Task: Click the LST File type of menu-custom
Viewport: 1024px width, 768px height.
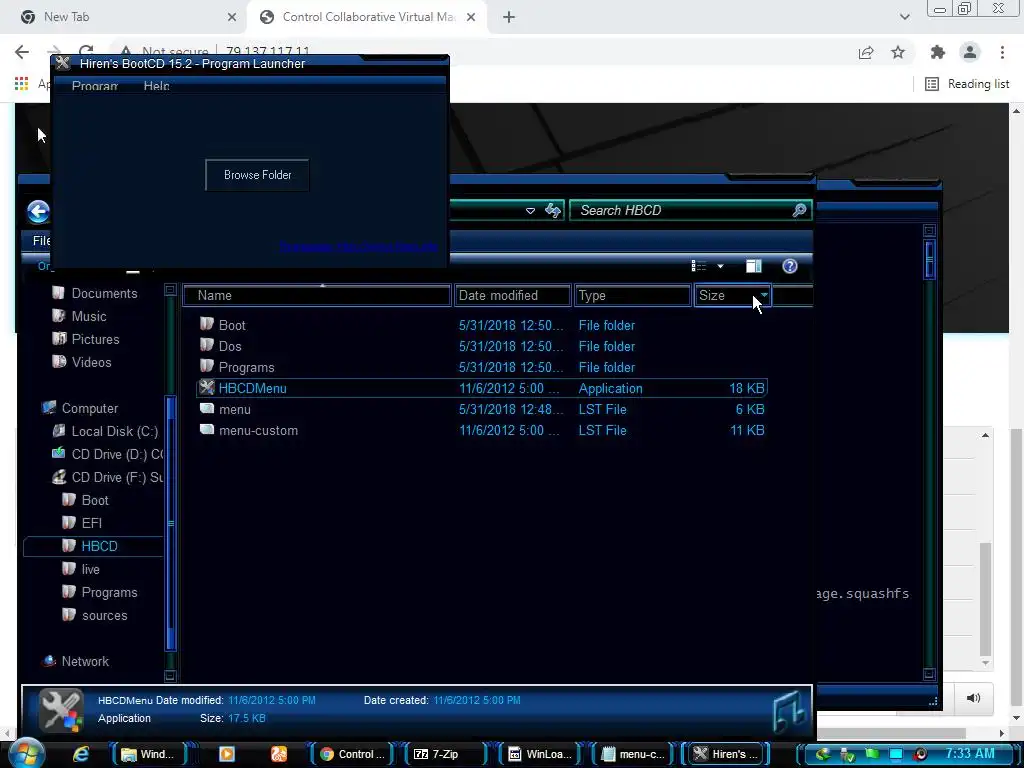Action: pyautogui.click(x=602, y=430)
